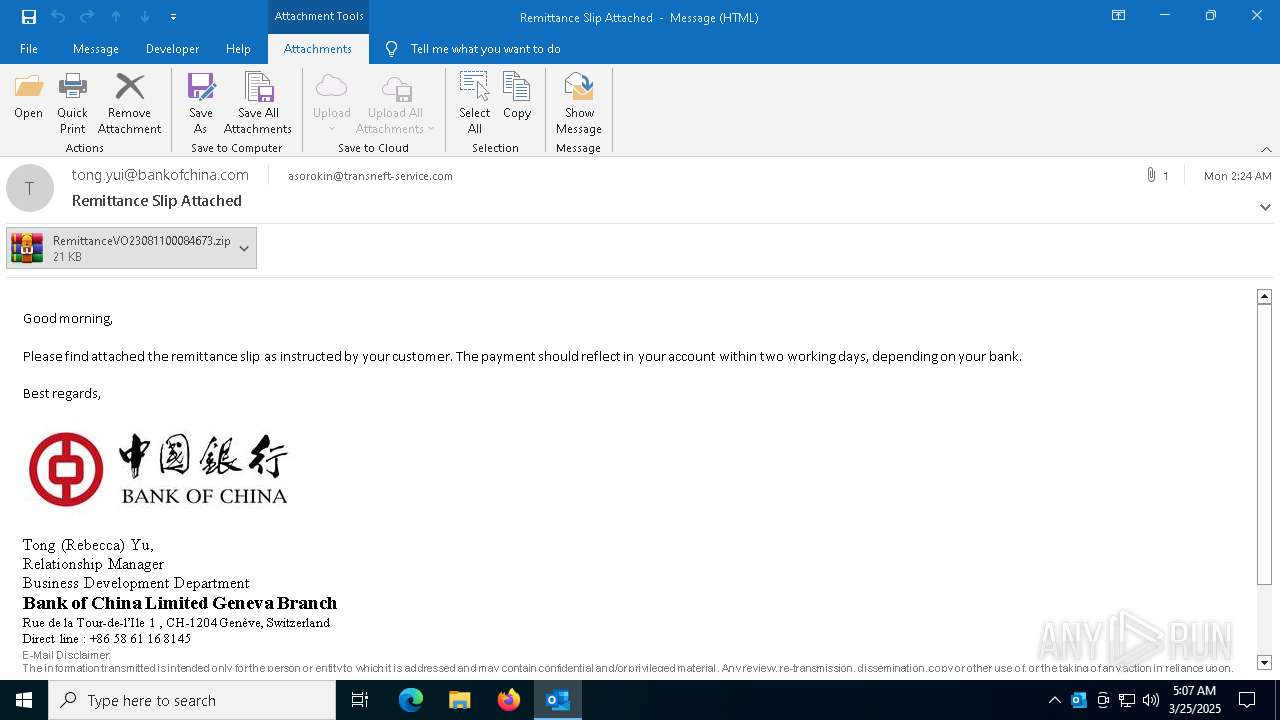
Task: Click the 'Direct line : +86 58 61 16 8145' text
Action: 107,638
